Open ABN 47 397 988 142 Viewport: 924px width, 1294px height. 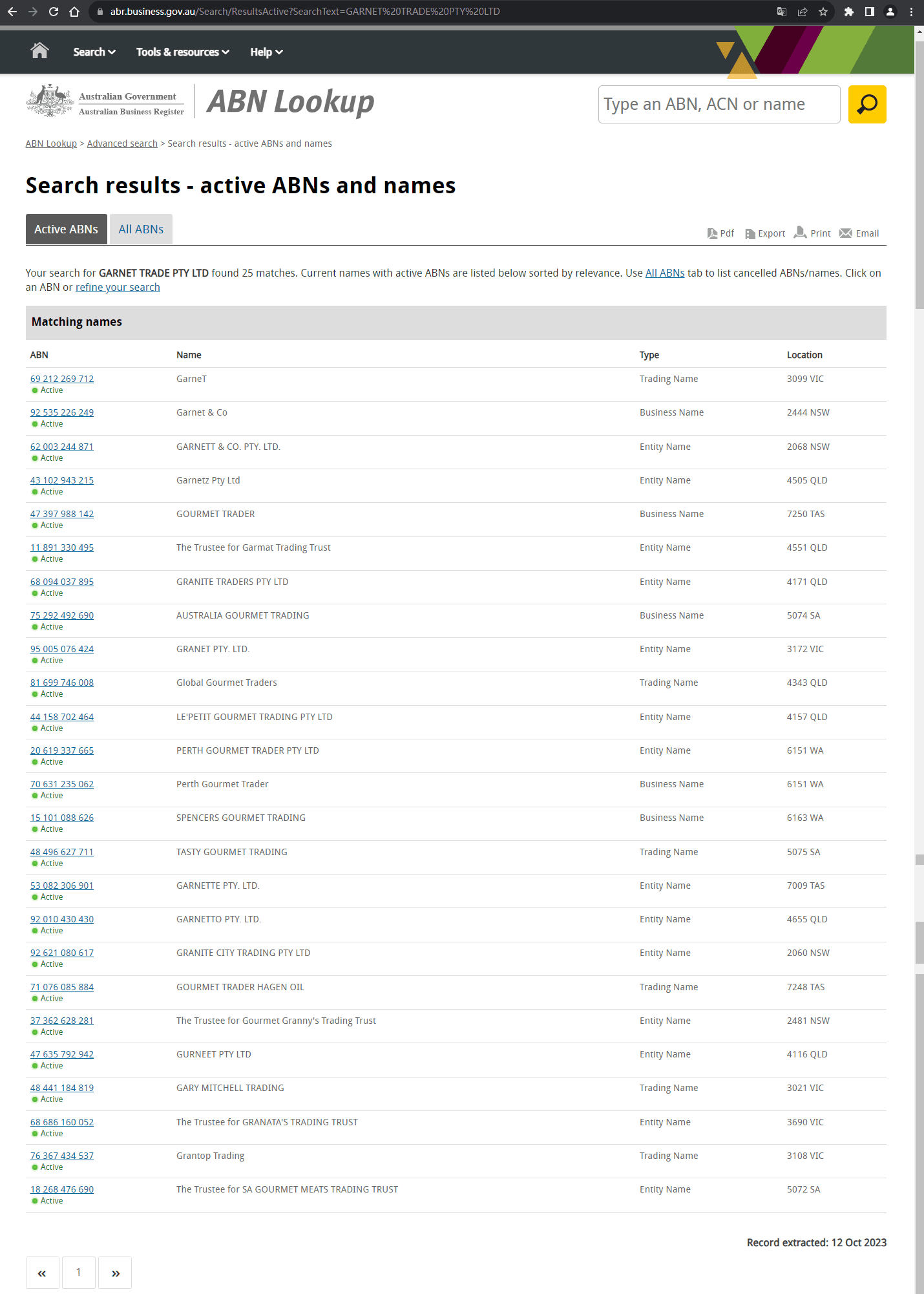point(62,514)
